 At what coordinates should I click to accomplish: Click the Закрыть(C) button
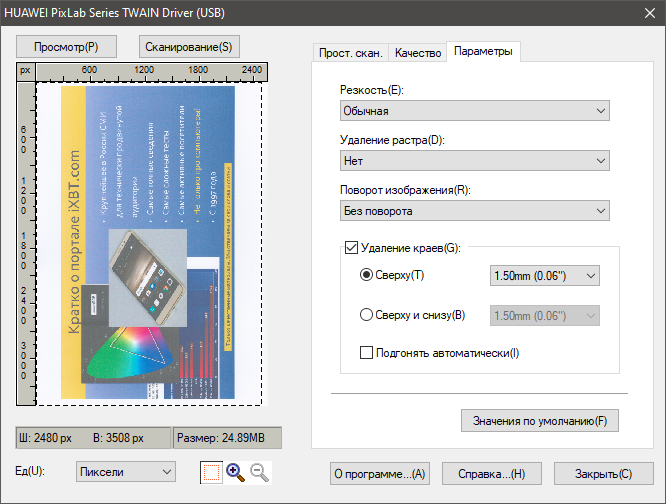(604, 473)
